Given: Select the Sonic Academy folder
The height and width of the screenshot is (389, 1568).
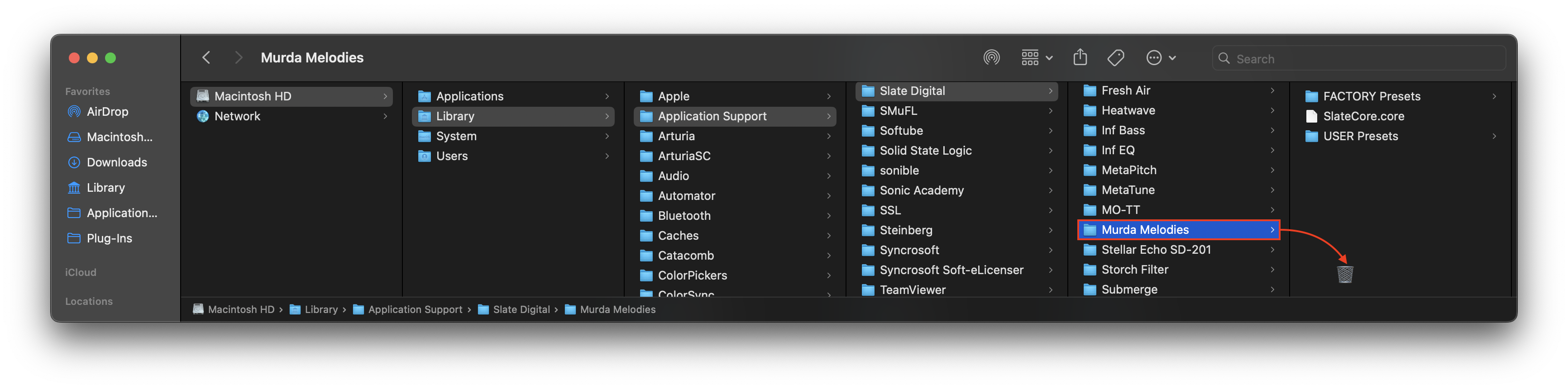Looking at the screenshot, I should [956, 191].
